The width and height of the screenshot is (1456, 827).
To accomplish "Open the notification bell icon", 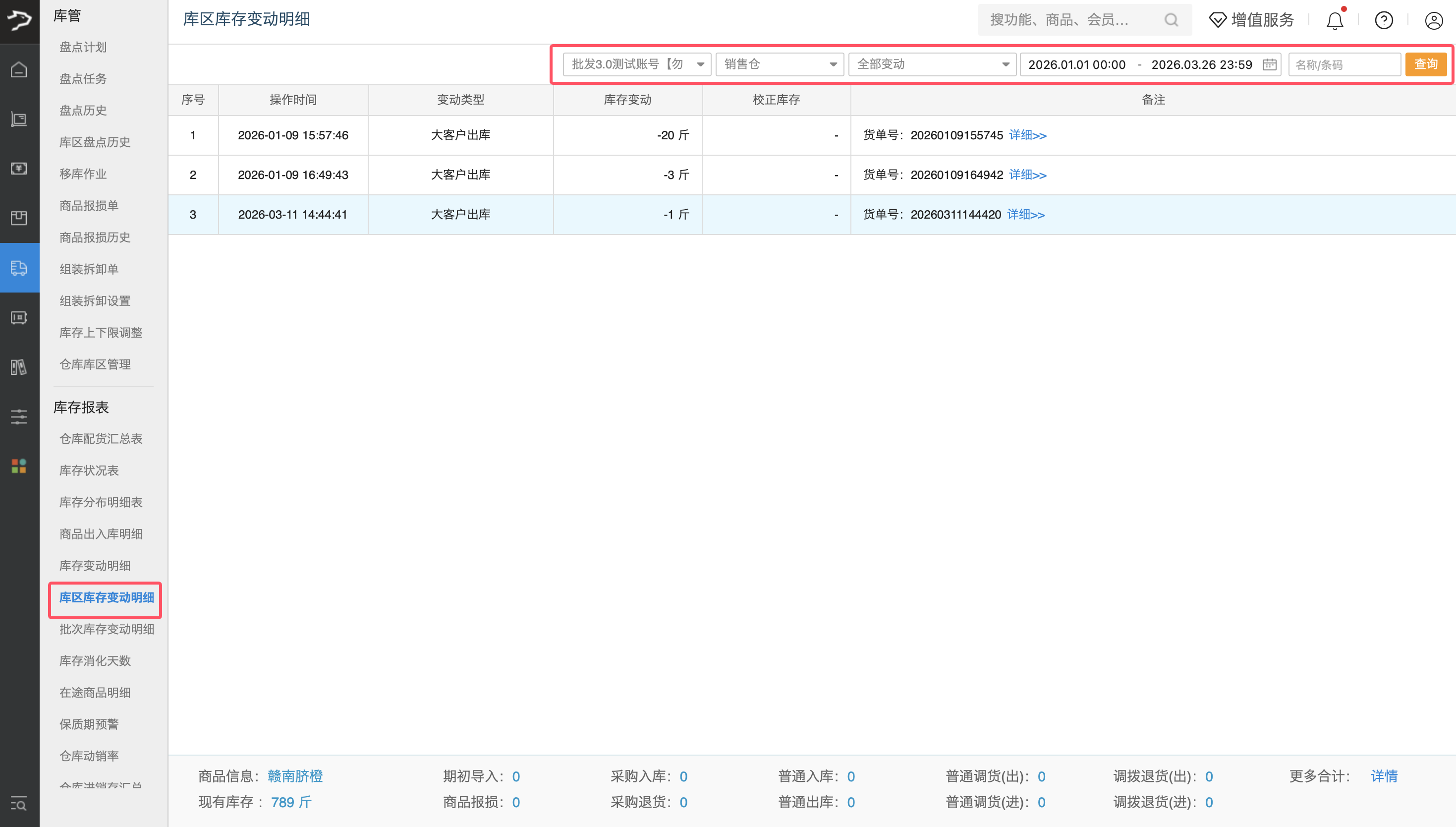I will click(x=1335, y=20).
